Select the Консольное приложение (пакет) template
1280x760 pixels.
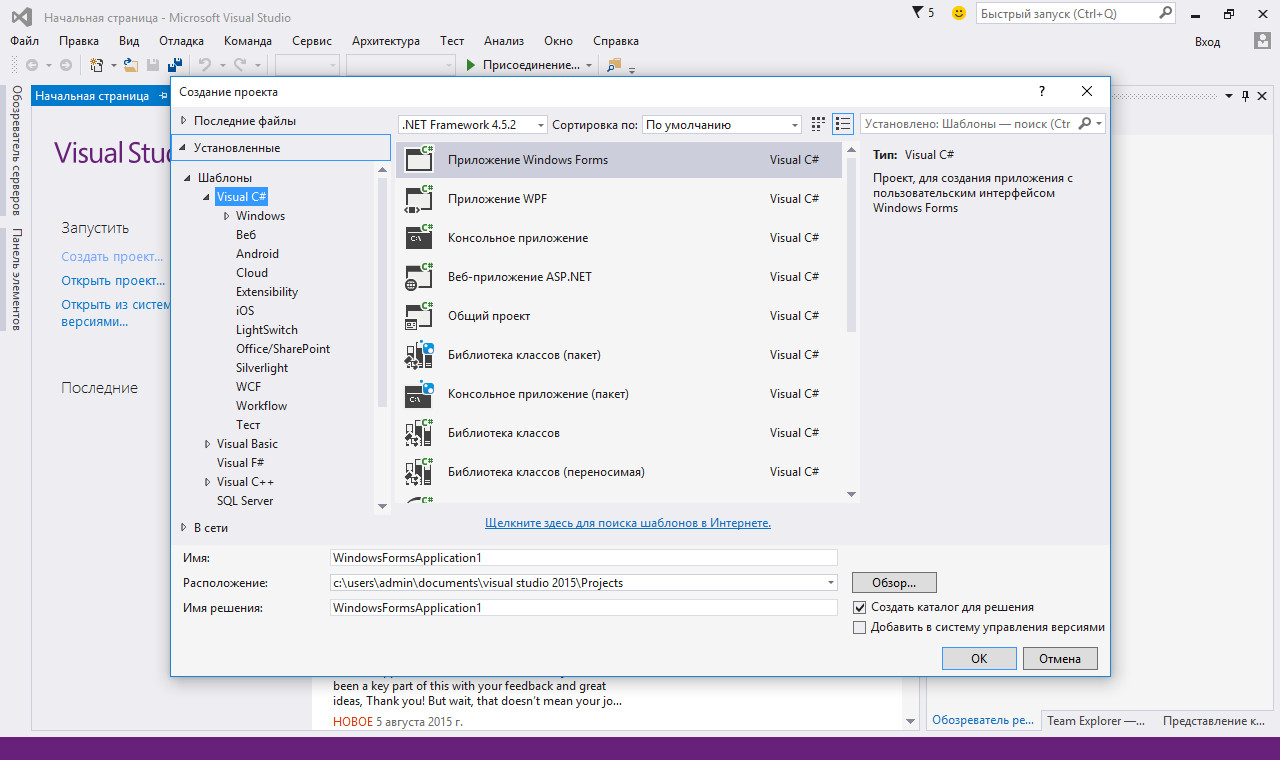tap(618, 394)
